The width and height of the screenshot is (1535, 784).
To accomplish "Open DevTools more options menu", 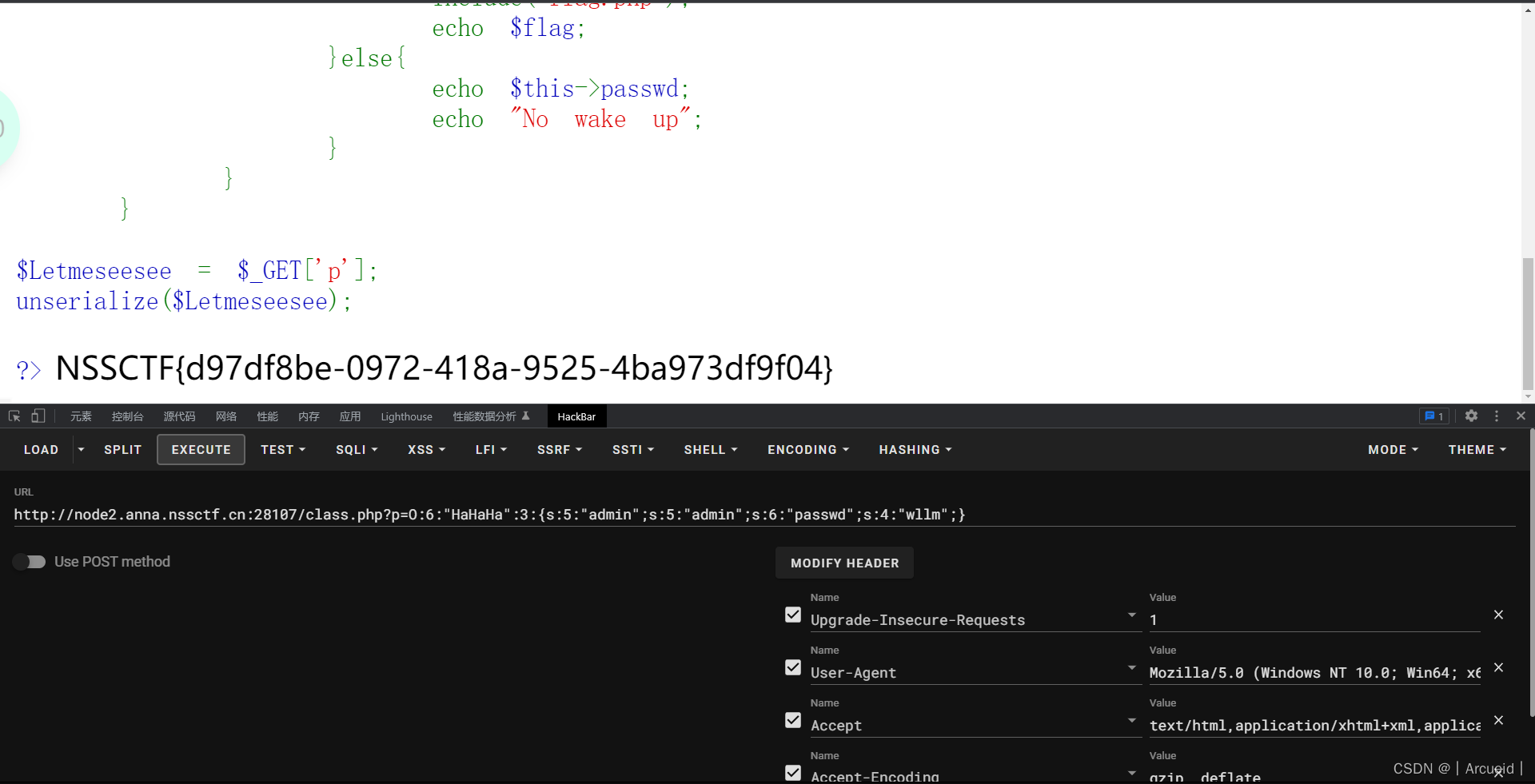I will coord(1497,416).
